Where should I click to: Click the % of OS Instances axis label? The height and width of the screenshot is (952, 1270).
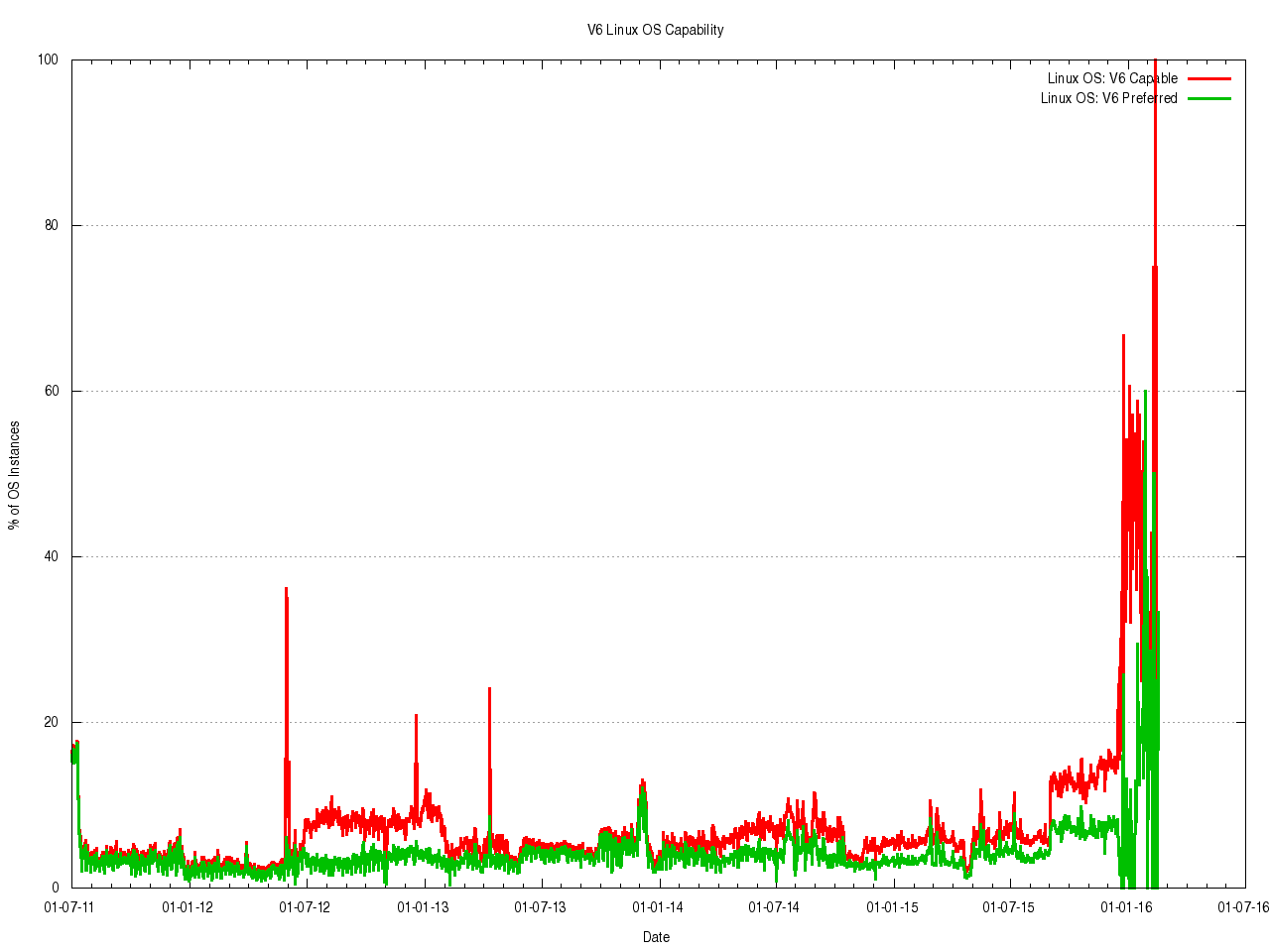(x=14, y=475)
